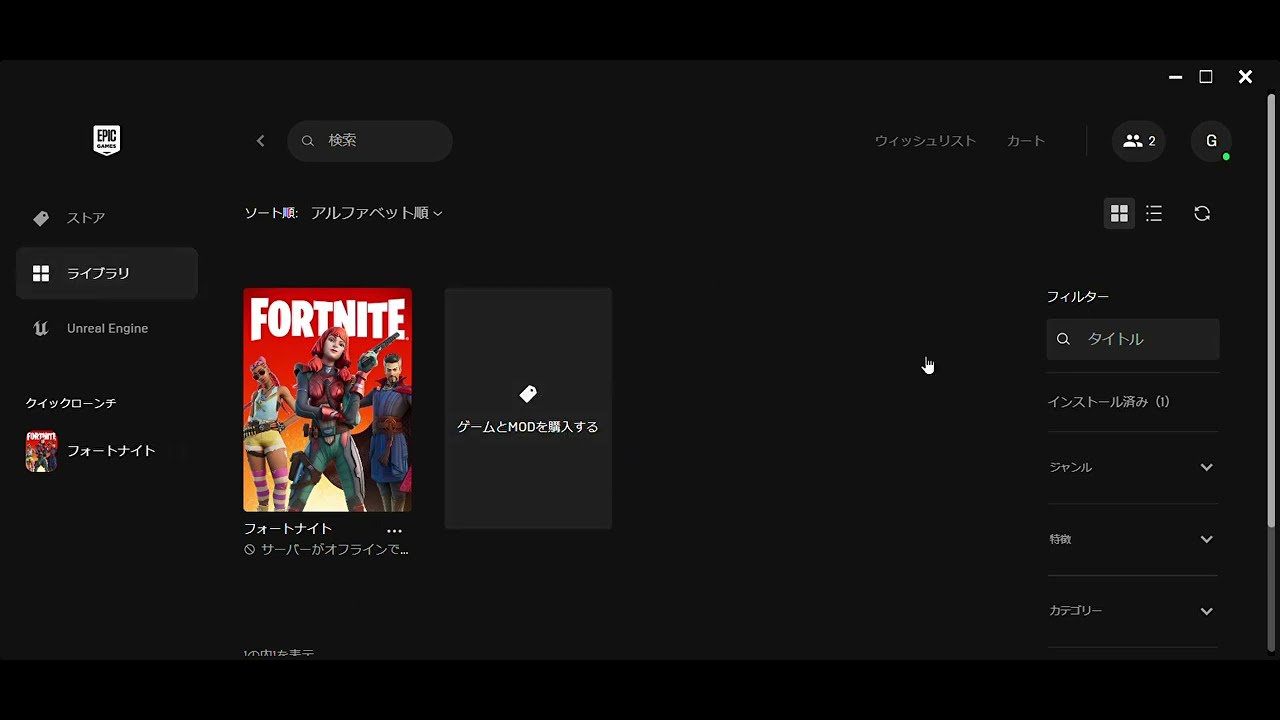Expand the カテゴリー filter
Image resolution: width=1280 pixels, height=720 pixels.
pos(1132,611)
